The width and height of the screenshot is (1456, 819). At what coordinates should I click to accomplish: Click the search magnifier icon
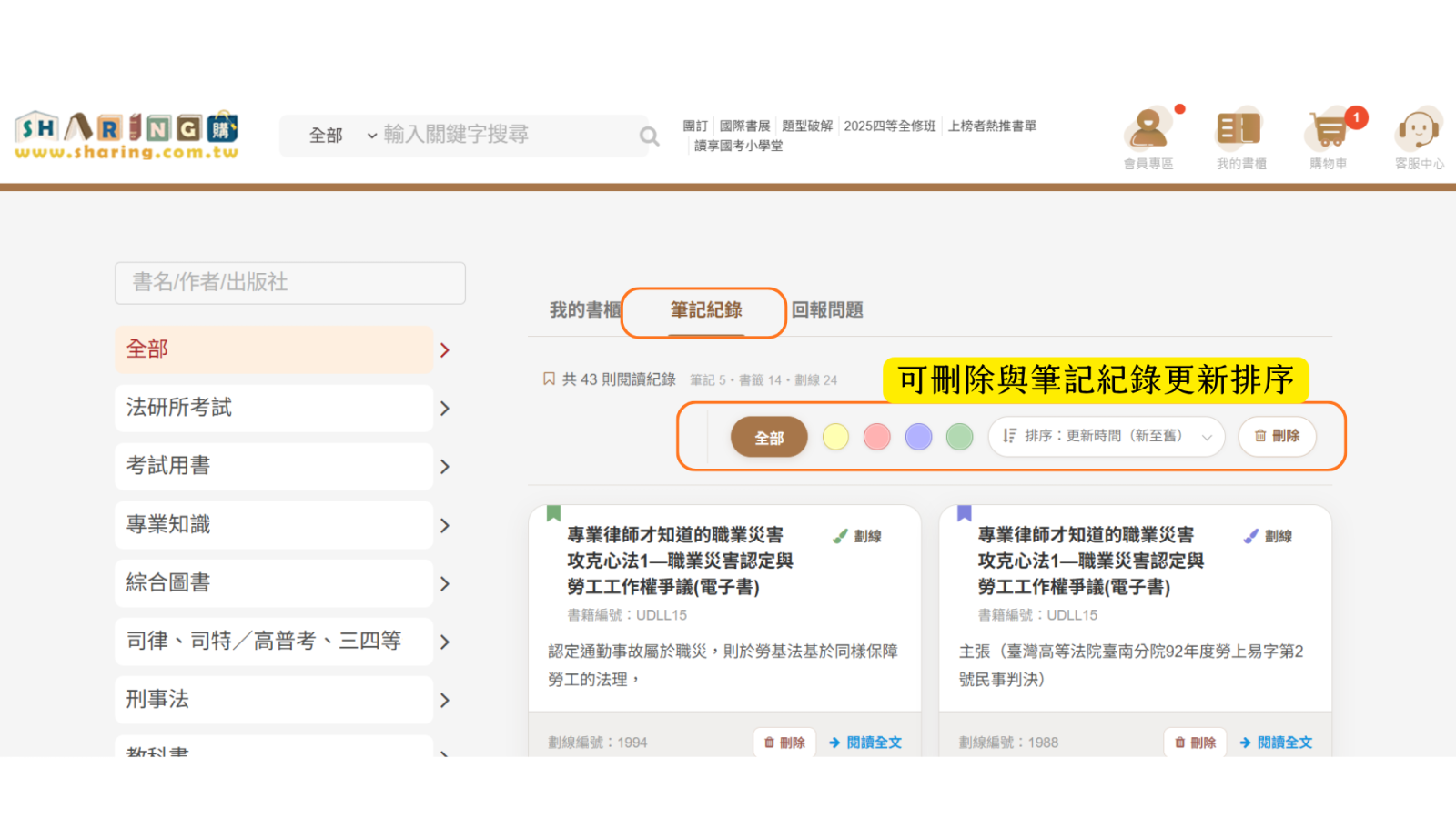pos(649,136)
